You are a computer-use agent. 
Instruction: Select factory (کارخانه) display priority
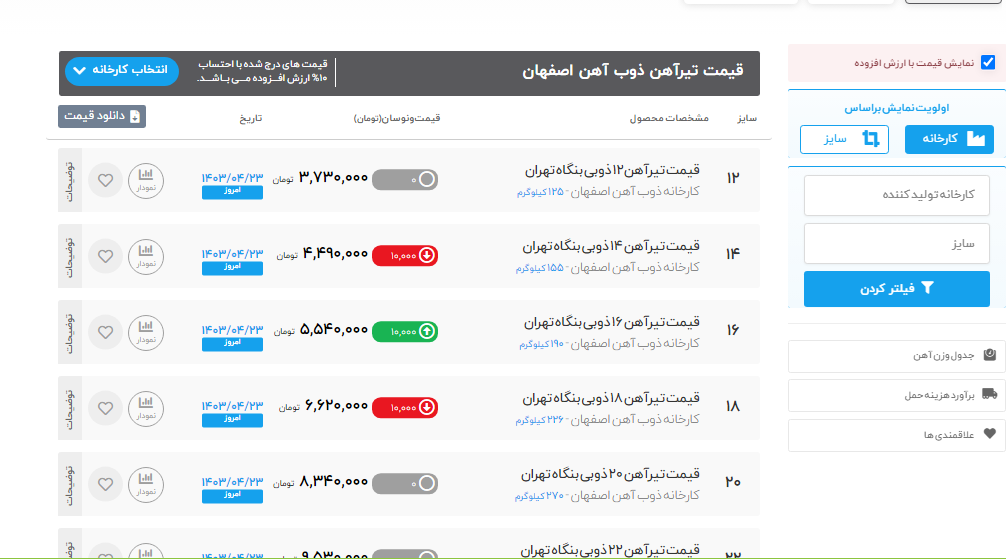coord(949,139)
